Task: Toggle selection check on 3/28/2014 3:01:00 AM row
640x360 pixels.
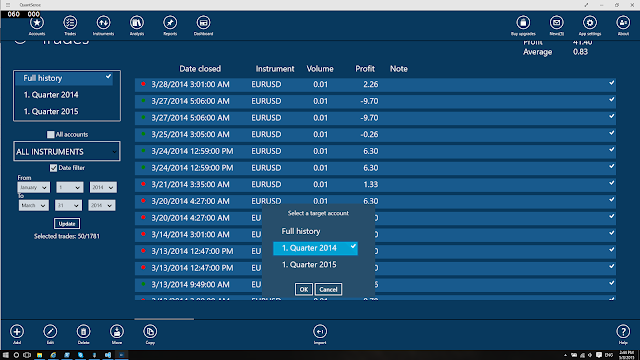Action: (611, 83)
